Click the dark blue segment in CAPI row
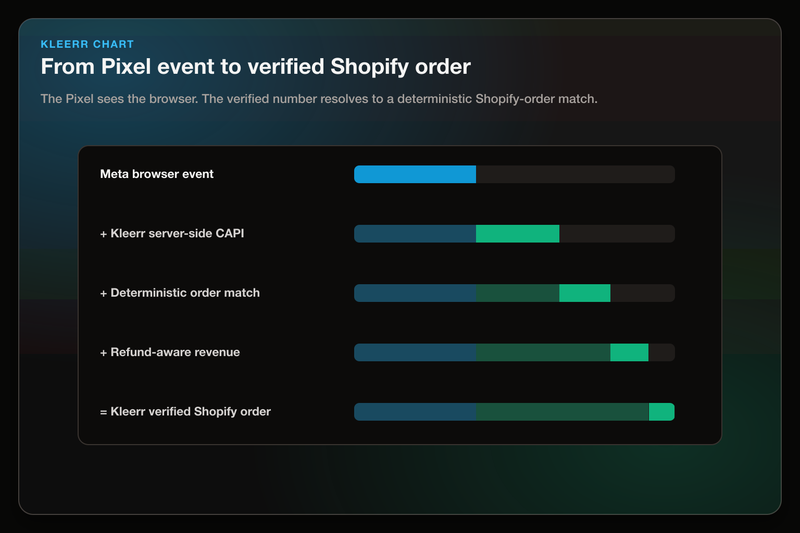 point(415,234)
